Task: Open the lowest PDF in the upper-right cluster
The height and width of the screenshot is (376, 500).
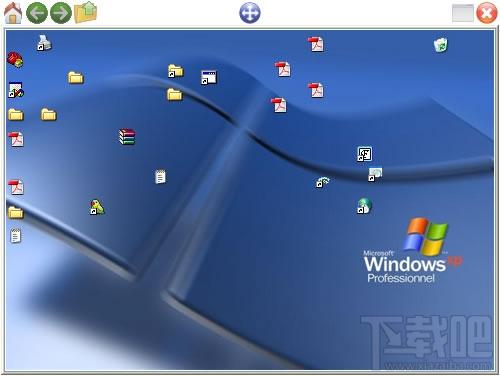Action: click(279, 105)
